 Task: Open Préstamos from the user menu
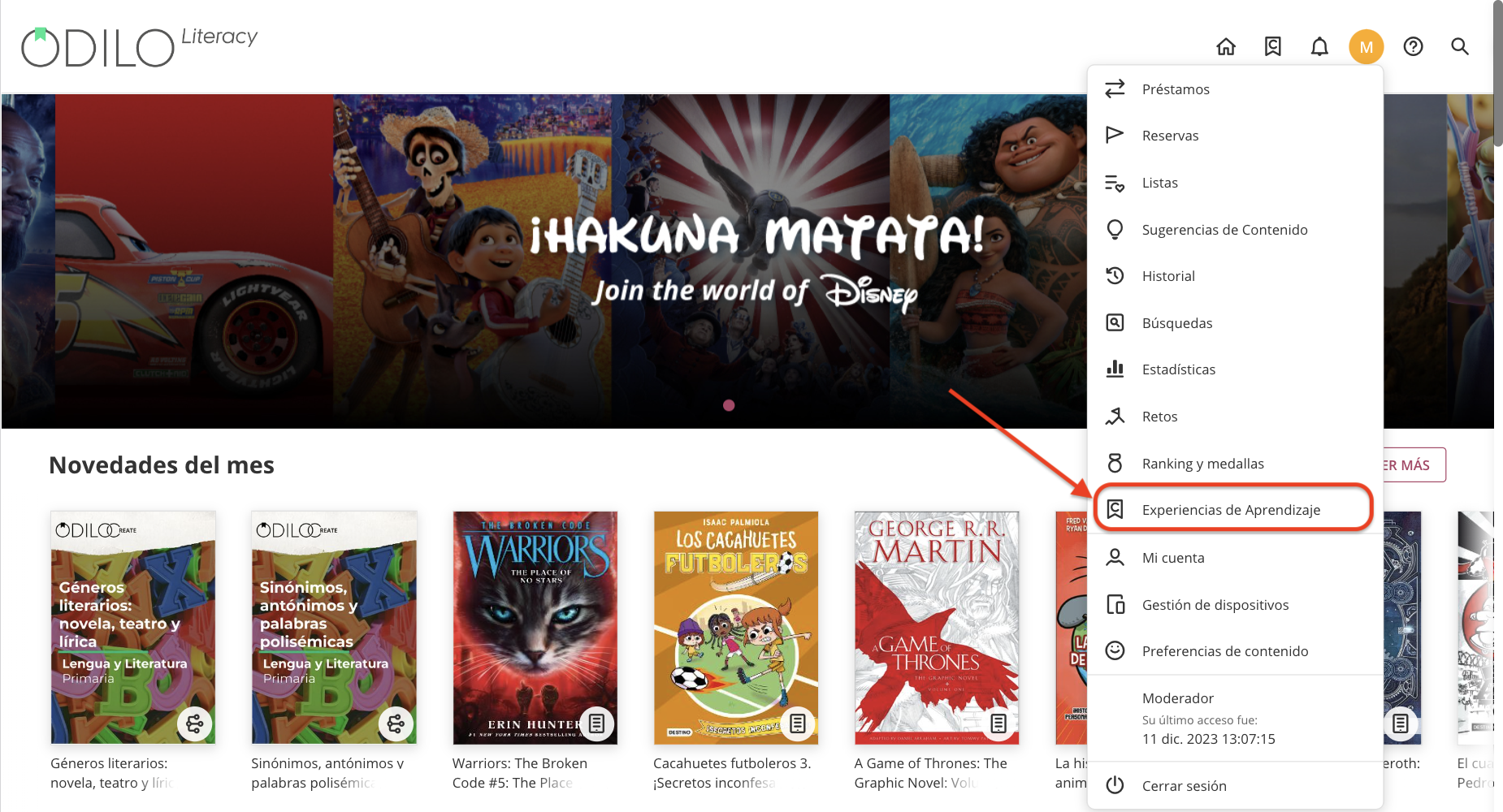1235,89
